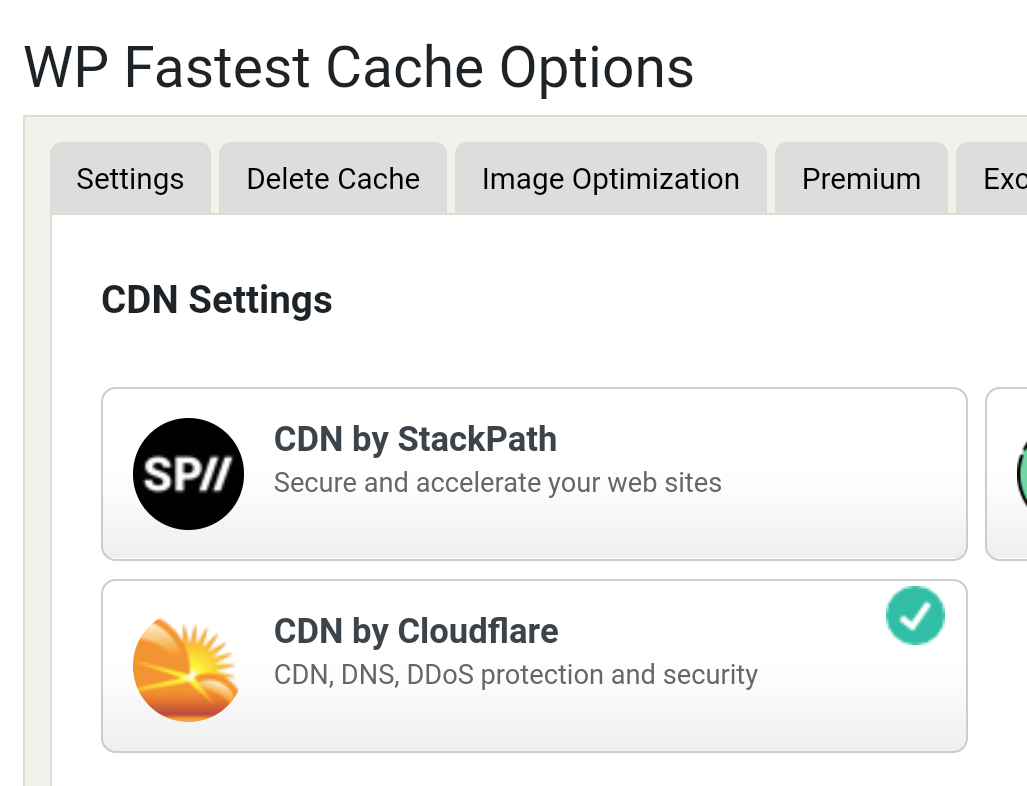Viewport: 1027px width, 786px height.
Task: Click the "WP Fastest Cache Options" page title
Action: pyautogui.click(x=358, y=68)
